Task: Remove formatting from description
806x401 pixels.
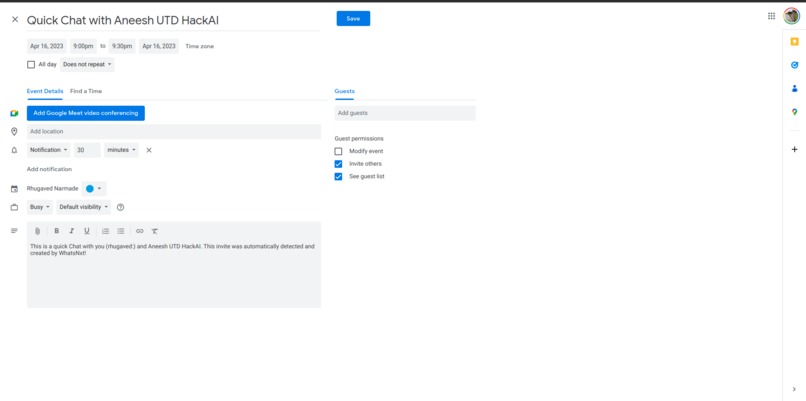Action: pos(155,231)
